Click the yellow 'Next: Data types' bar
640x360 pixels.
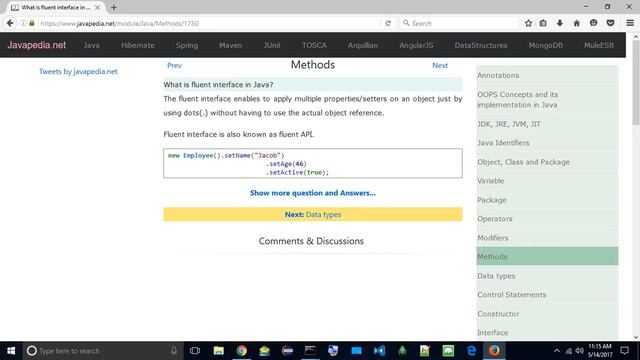coord(313,214)
